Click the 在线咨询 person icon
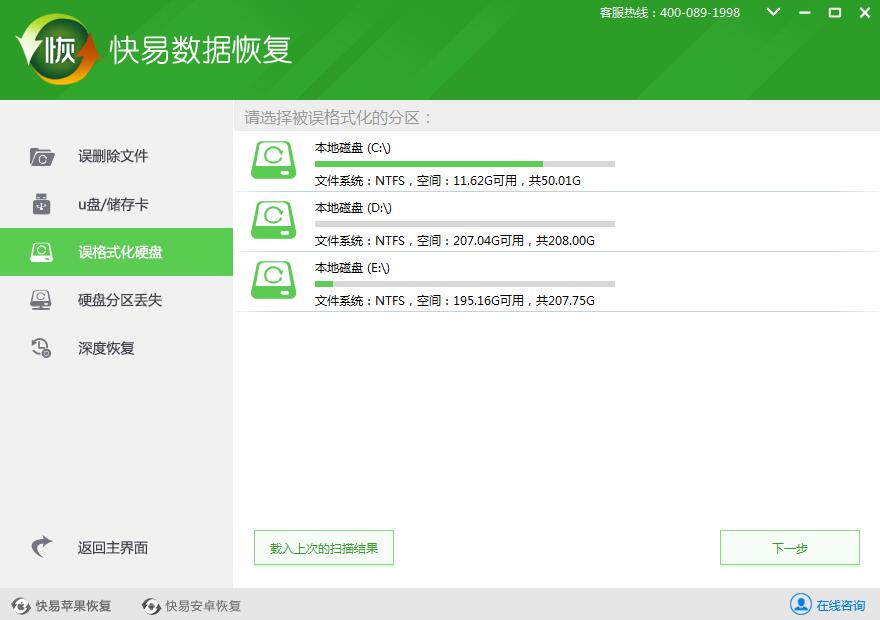Image resolution: width=880 pixels, height=620 pixels. pyautogui.click(x=800, y=605)
